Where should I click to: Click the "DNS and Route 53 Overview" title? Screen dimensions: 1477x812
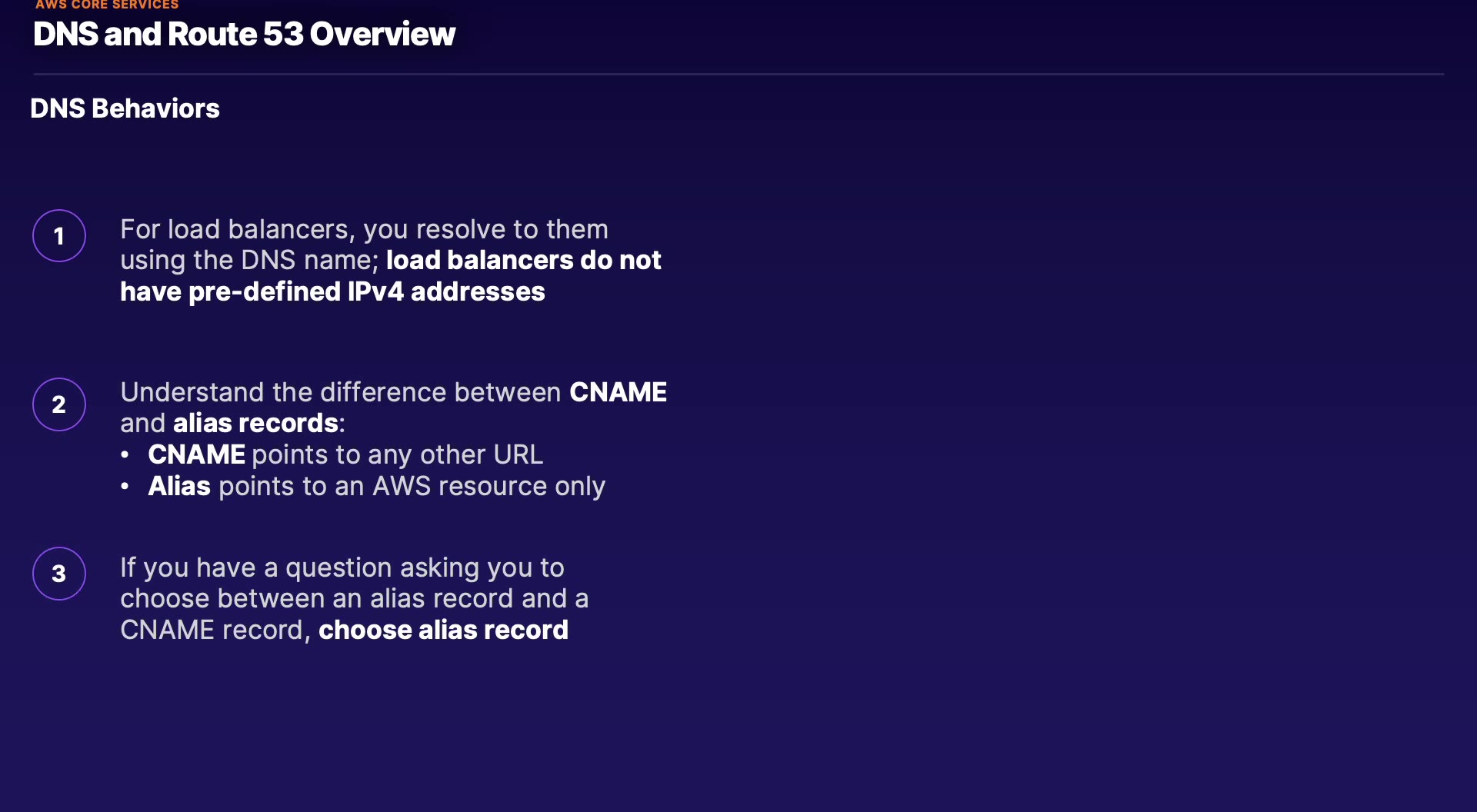point(244,35)
